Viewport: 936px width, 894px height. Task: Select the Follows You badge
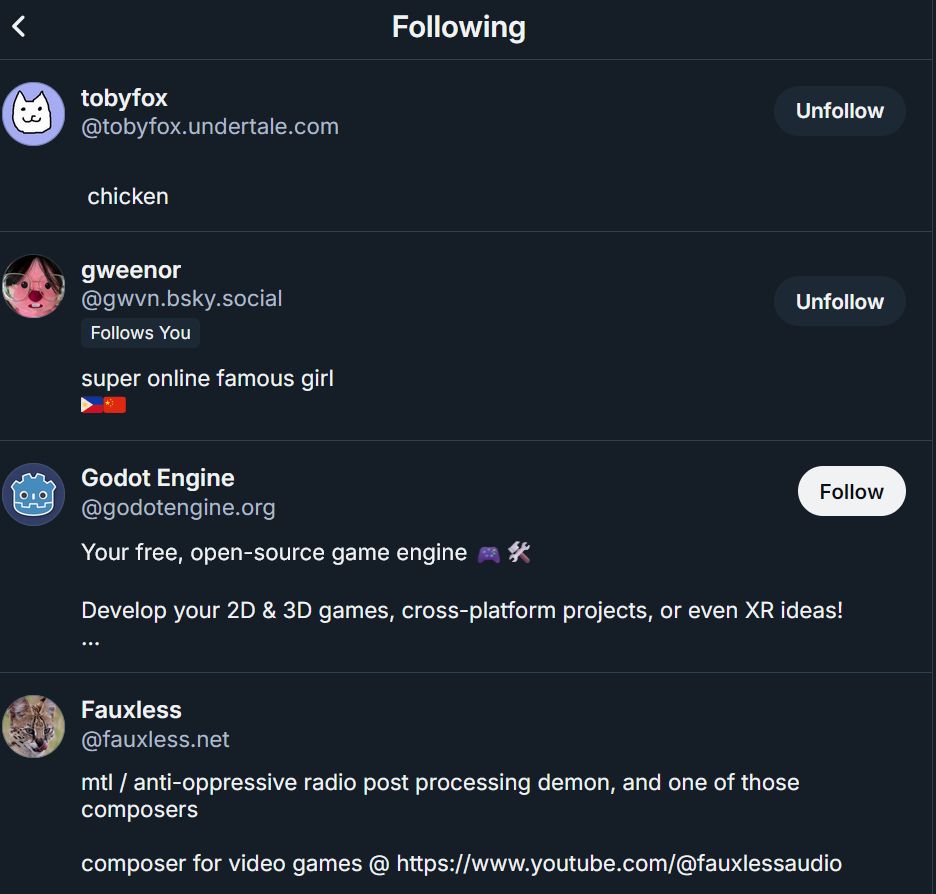coord(140,333)
